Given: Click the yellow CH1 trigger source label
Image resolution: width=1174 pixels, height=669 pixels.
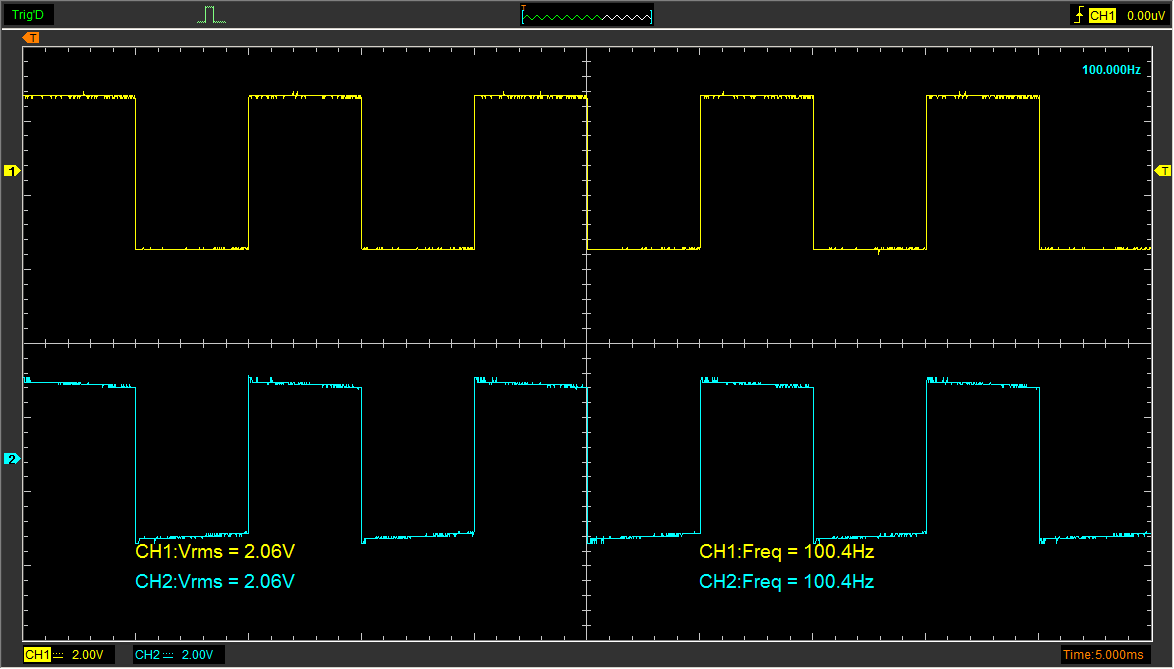Looking at the screenshot, I should (1101, 16).
